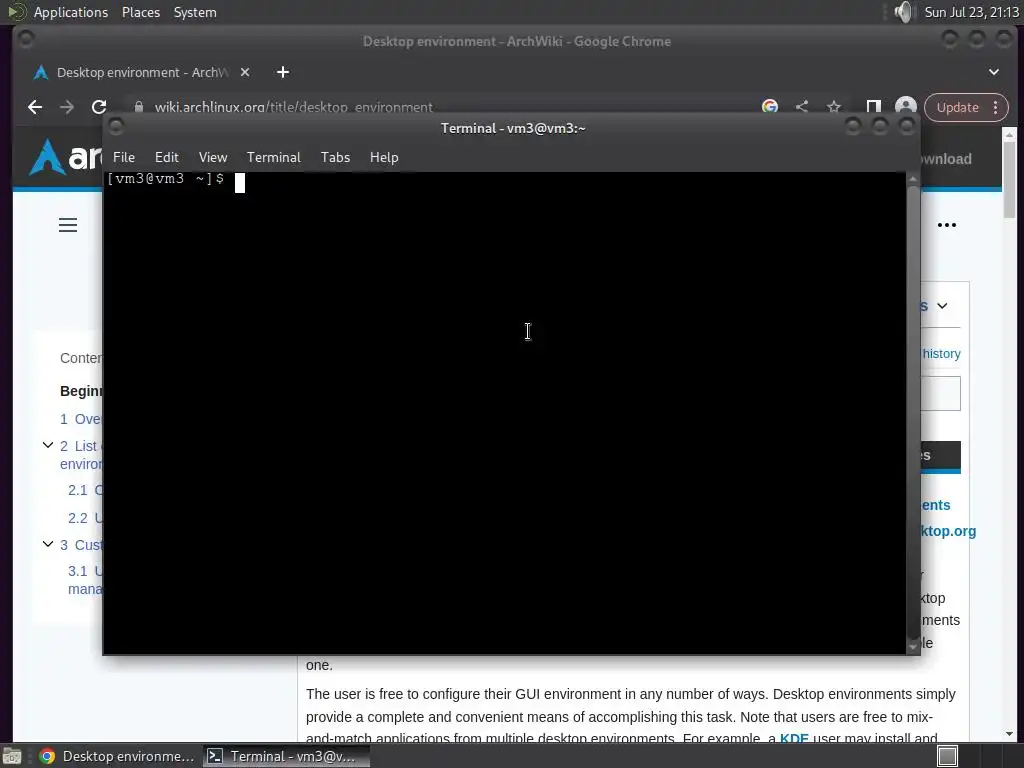Click the Arch Linux logo in Chrome
Image resolution: width=1024 pixels, height=768 pixels.
tap(65, 158)
